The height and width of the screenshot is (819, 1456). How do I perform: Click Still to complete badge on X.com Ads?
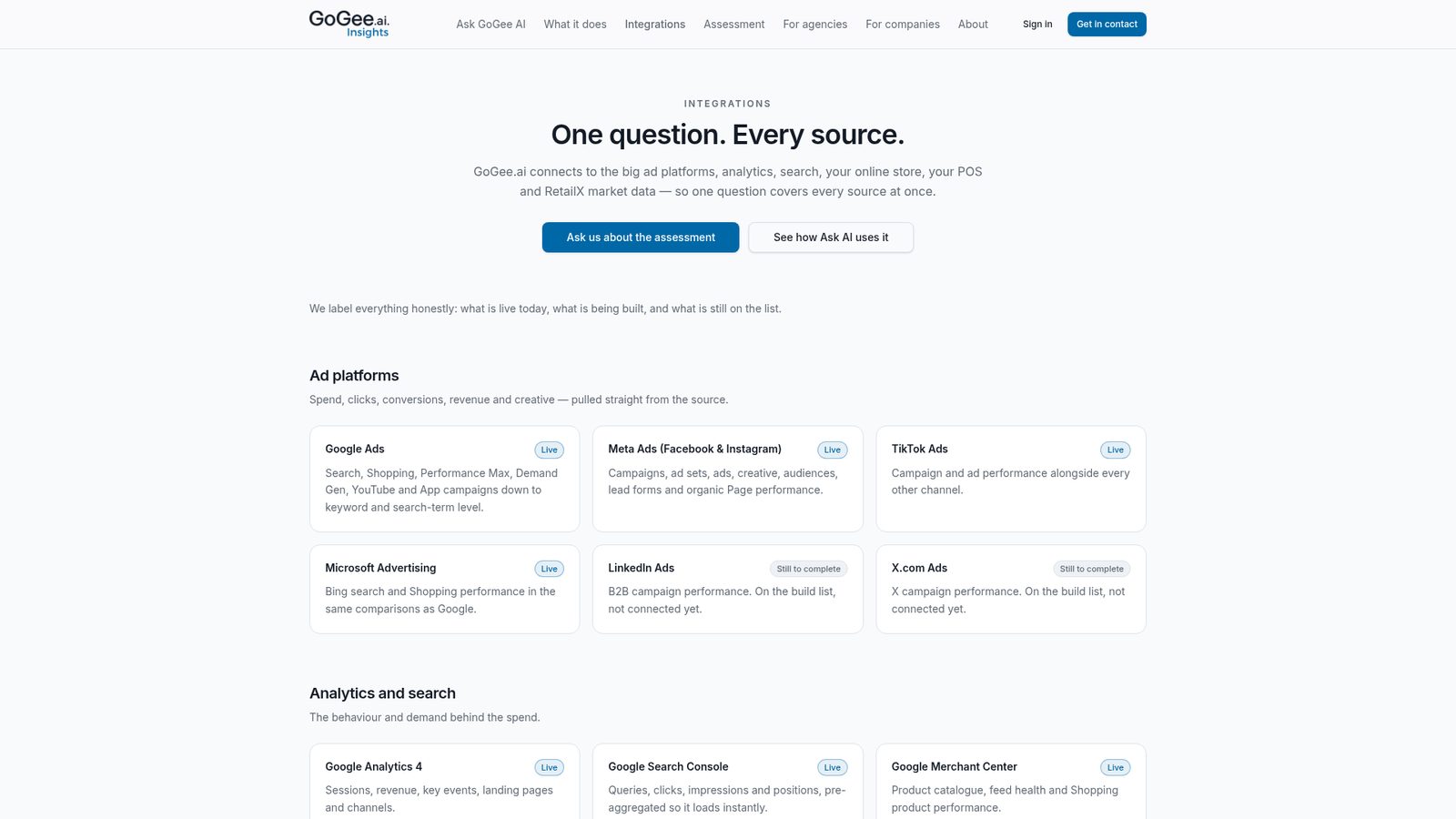(1092, 569)
